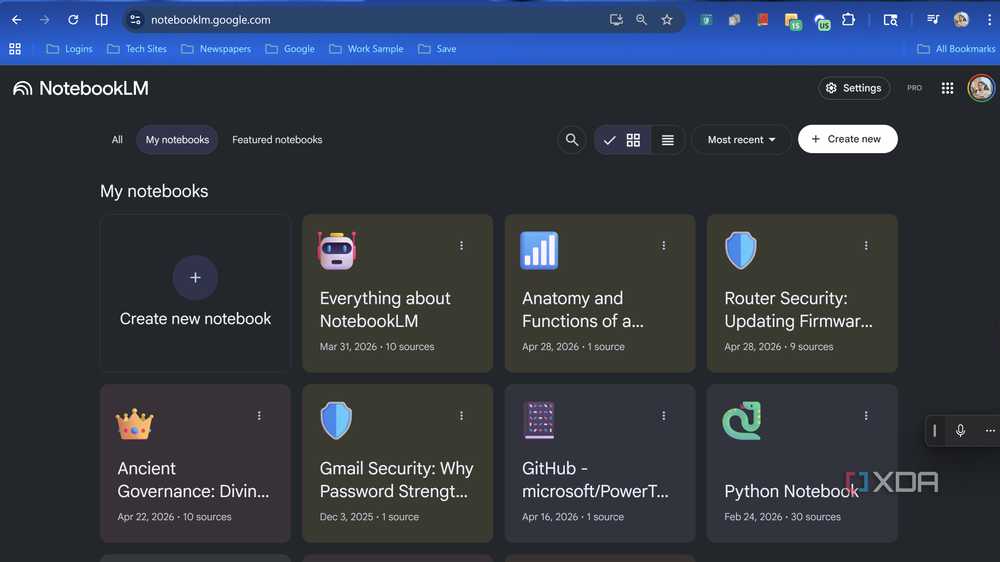This screenshot has height=562, width=1000.
Task: Click the snake emoji on Python Notebook
Action: pyautogui.click(x=742, y=420)
